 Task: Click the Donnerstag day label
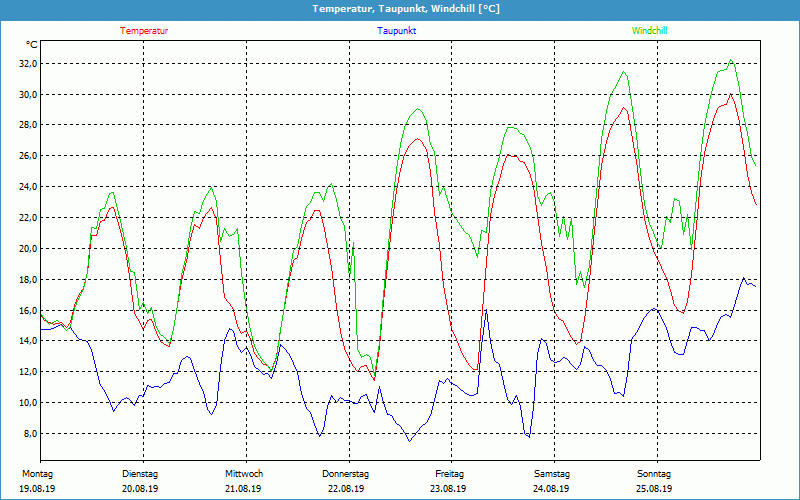click(x=345, y=474)
